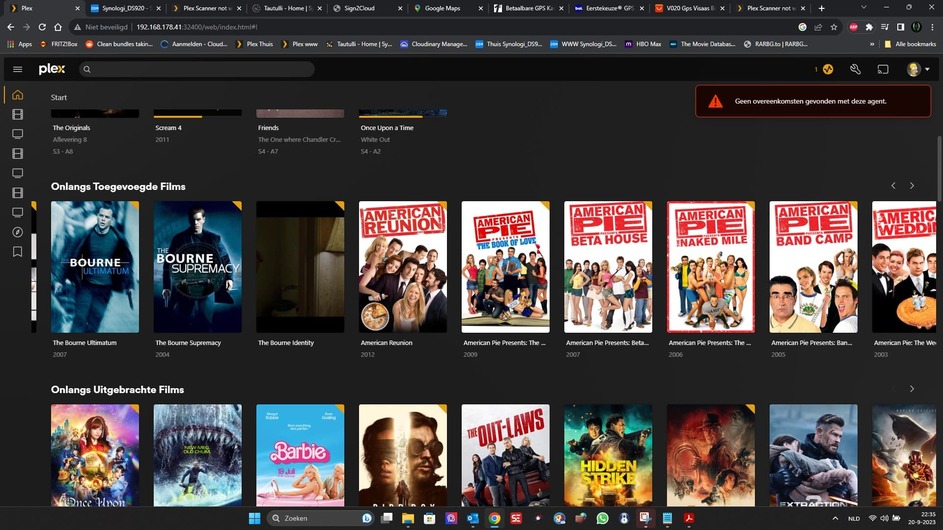943x530 pixels.
Task: Switch to Google Maps browser tab
Action: (447, 8)
